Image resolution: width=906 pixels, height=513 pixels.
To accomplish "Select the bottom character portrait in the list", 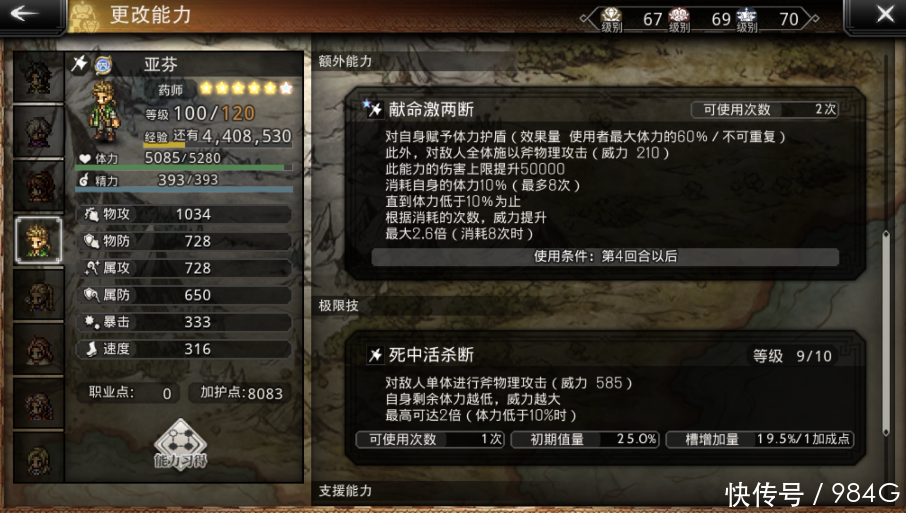I will pyautogui.click(x=39, y=458).
